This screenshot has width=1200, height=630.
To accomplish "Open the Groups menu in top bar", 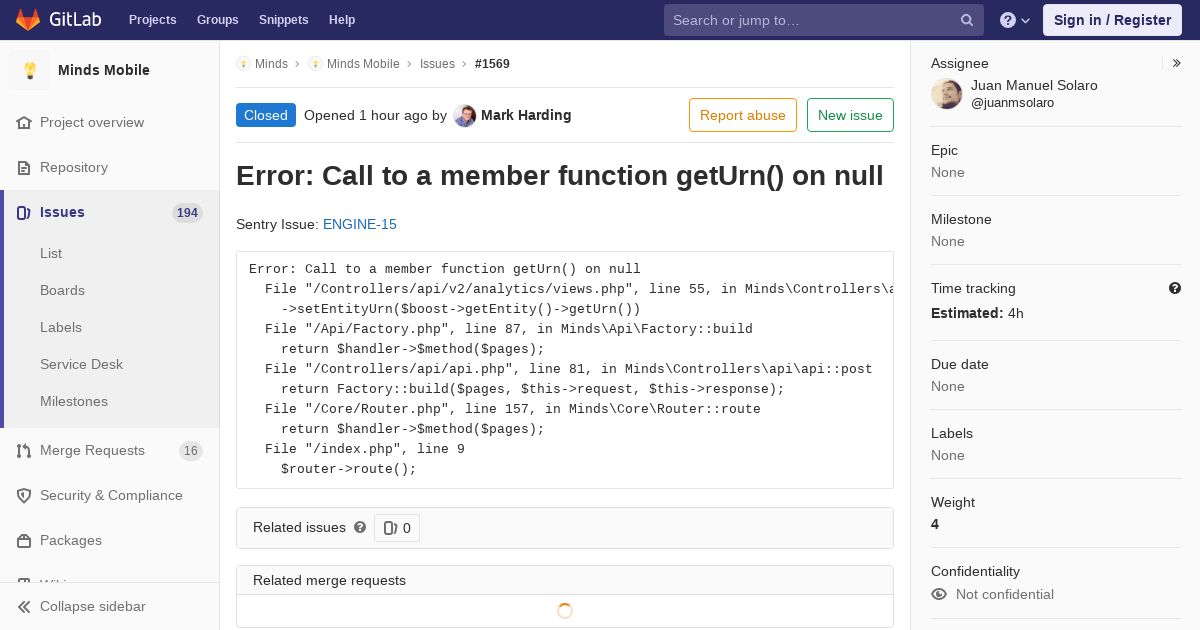I will tap(217, 20).
